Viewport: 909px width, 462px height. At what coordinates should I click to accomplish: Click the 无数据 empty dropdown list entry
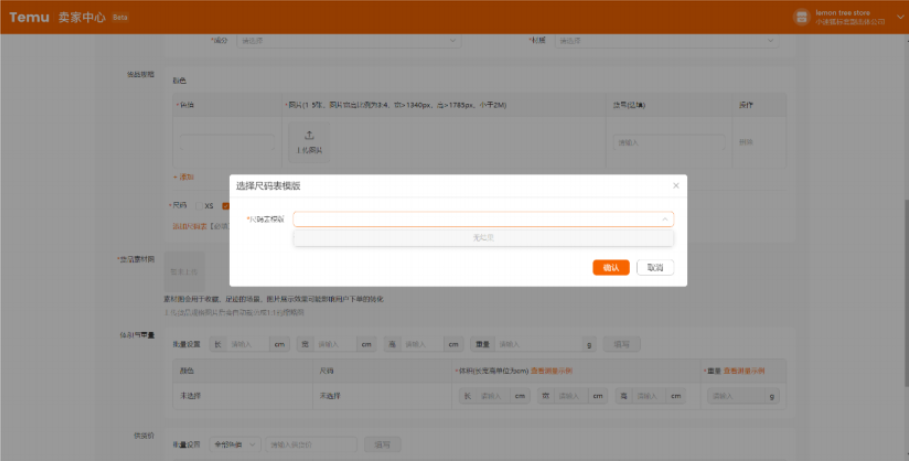[x=483, y=238]
